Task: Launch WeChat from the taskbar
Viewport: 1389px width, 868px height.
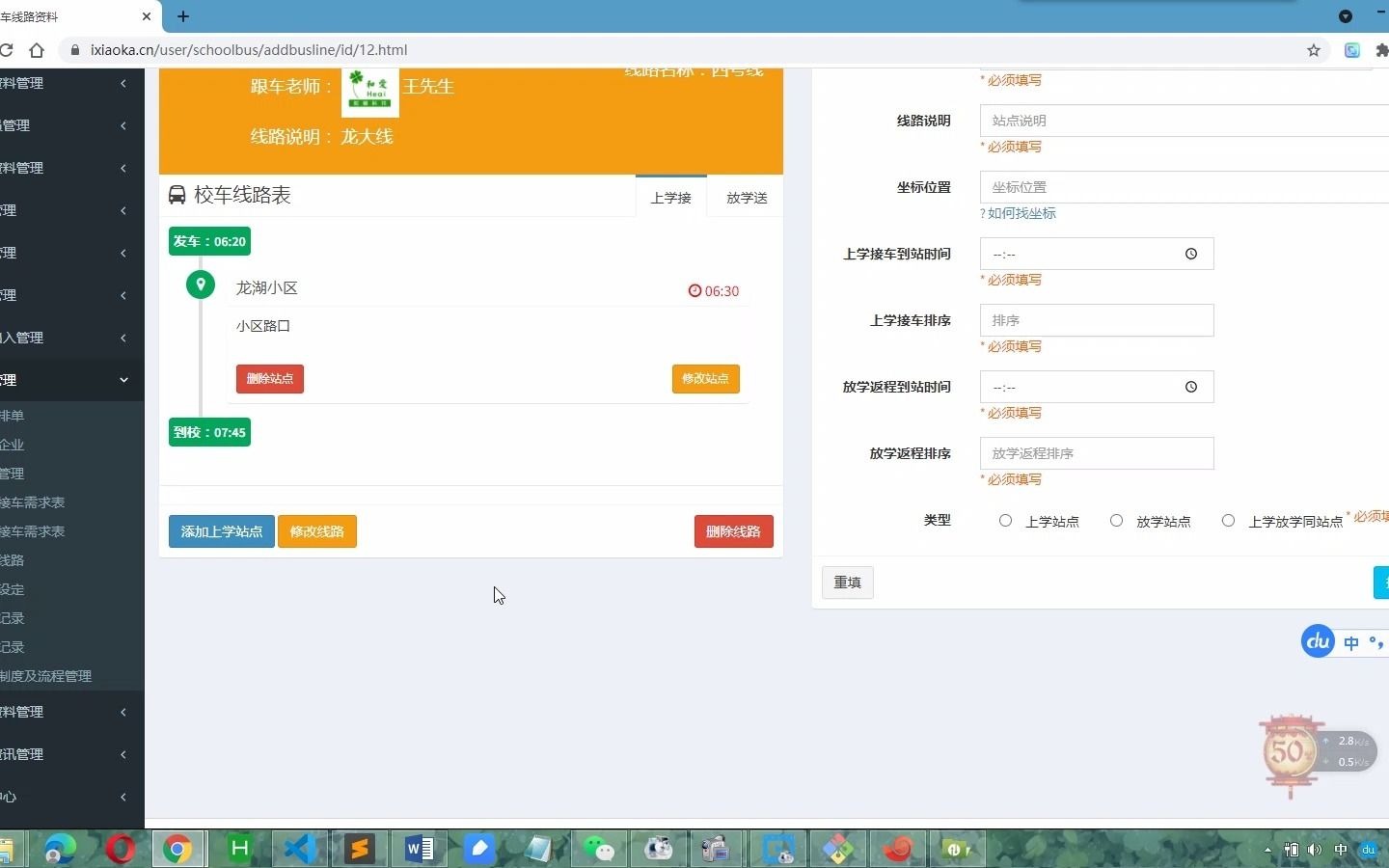Action: click(600, 850)
